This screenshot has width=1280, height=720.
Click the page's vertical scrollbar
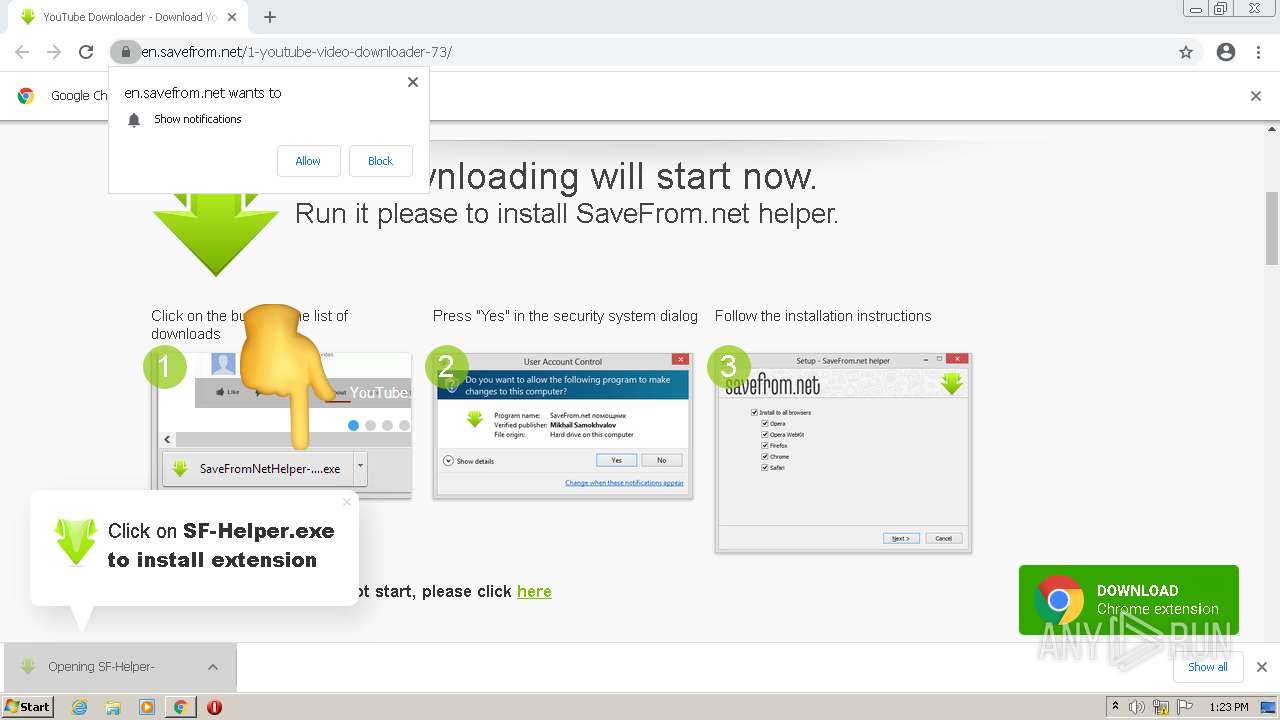[x=1272, y=227]
